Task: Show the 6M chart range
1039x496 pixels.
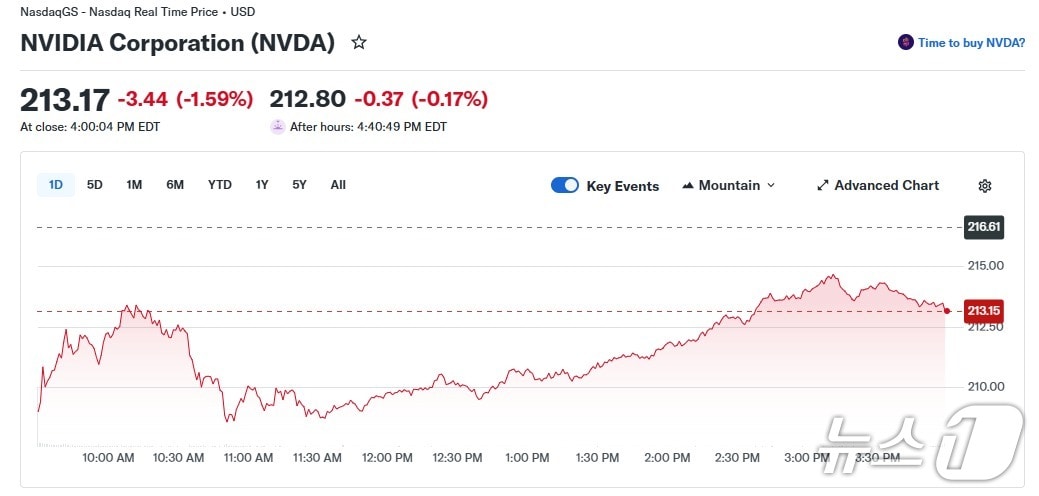Action: pyautogui.click(x=175, y=185)
